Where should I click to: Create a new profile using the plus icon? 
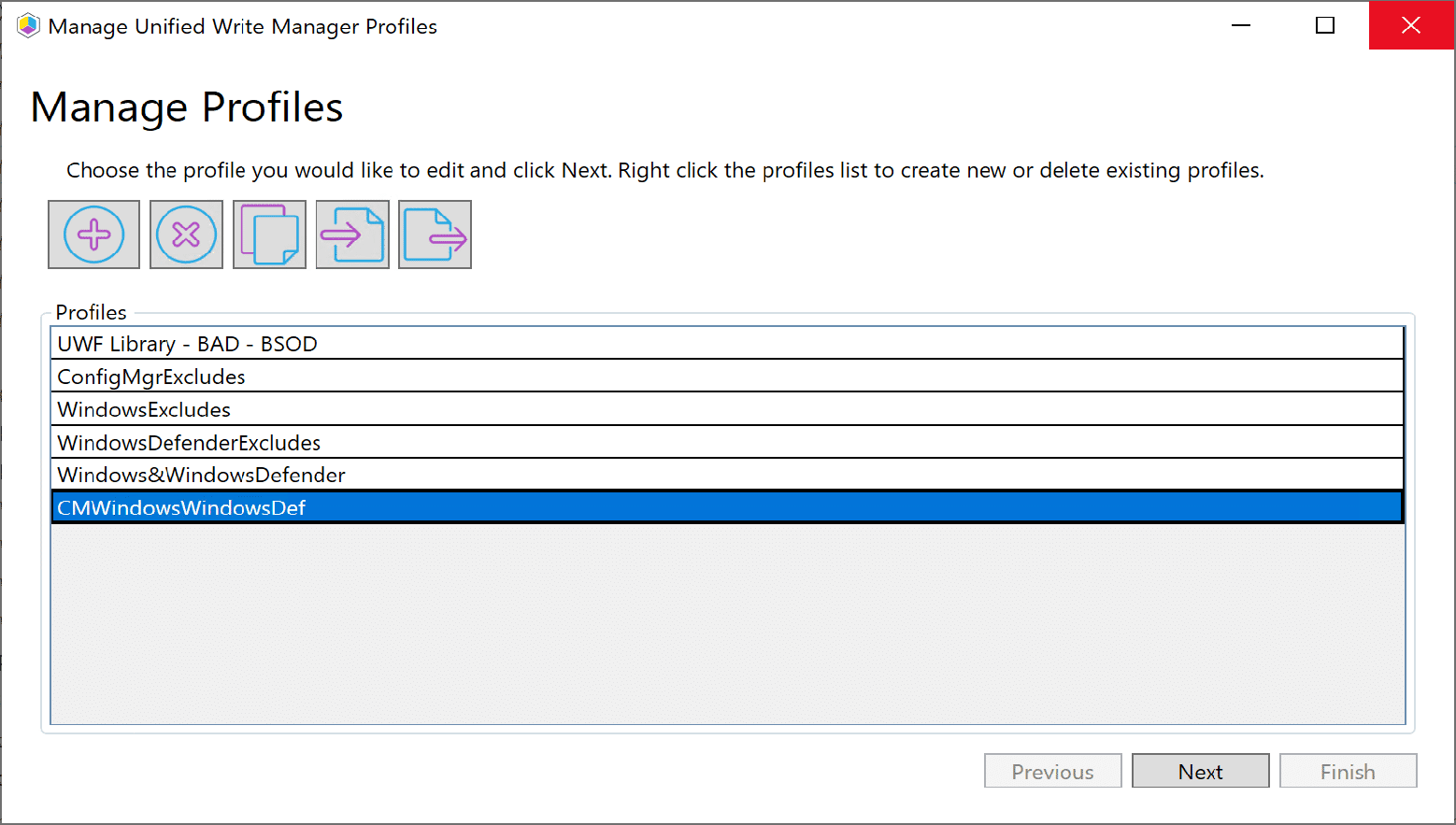click(x=93, y=234)
